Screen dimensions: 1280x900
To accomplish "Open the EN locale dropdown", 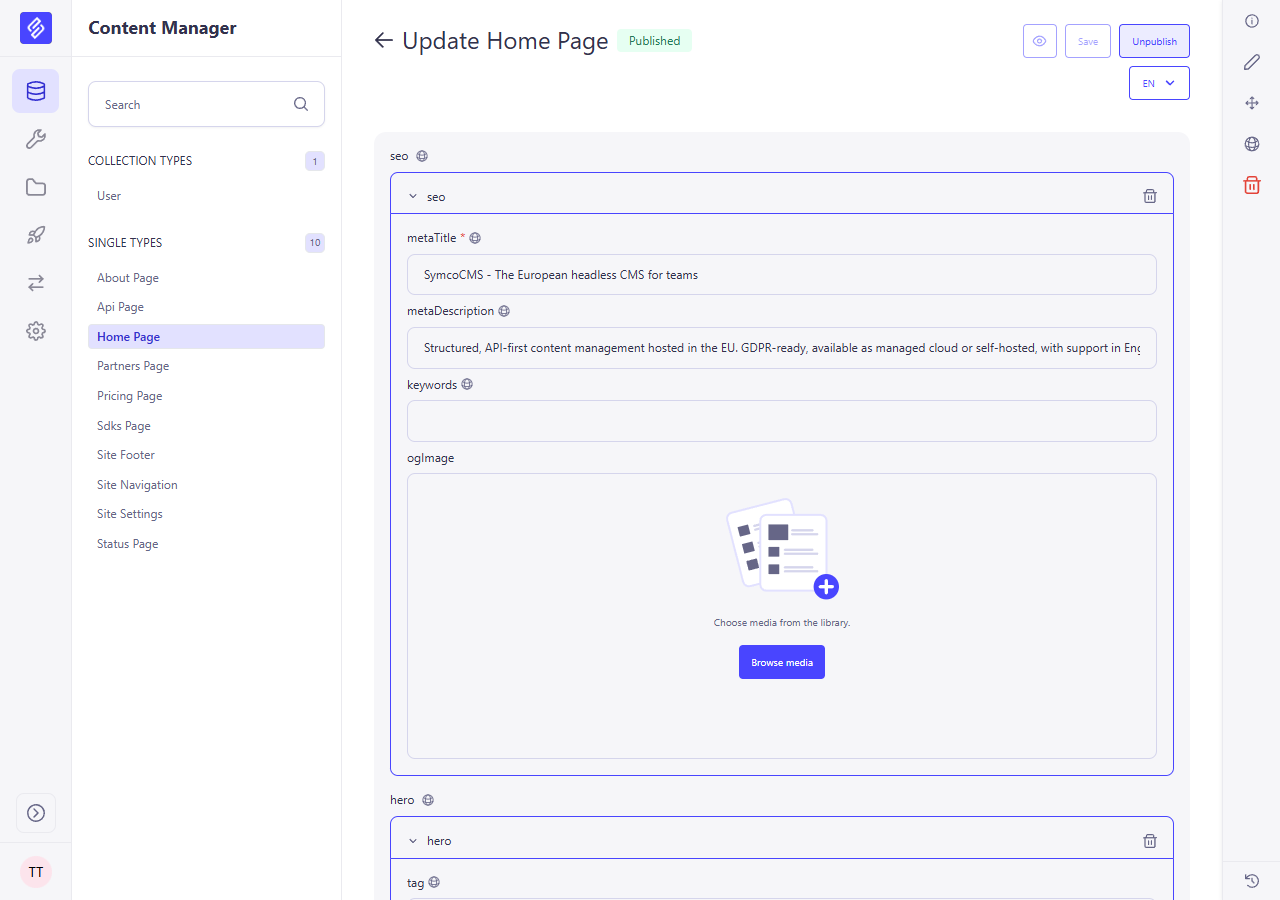I will coord(1159,83).
